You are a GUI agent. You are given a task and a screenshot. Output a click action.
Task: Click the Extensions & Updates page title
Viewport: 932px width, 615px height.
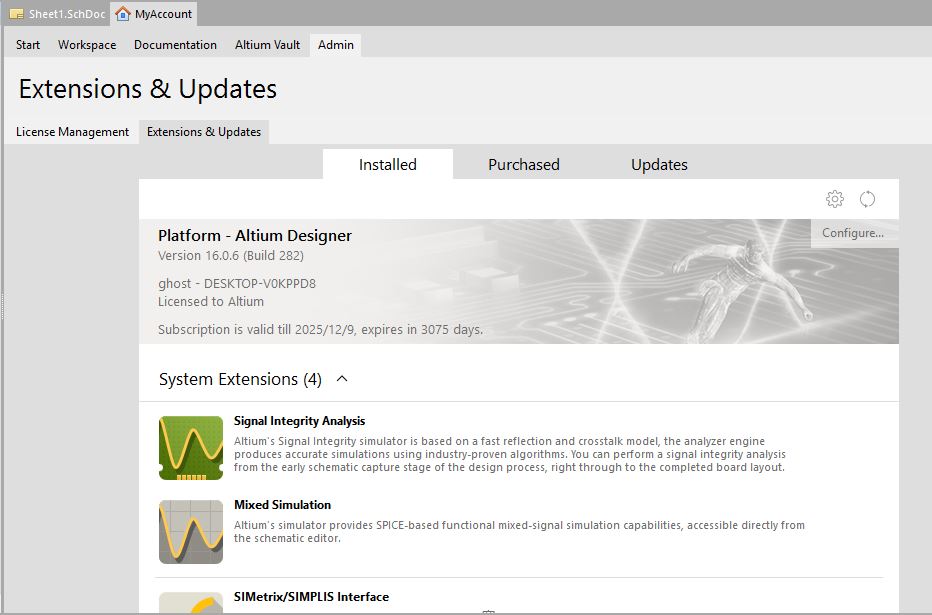pos(148,89)
